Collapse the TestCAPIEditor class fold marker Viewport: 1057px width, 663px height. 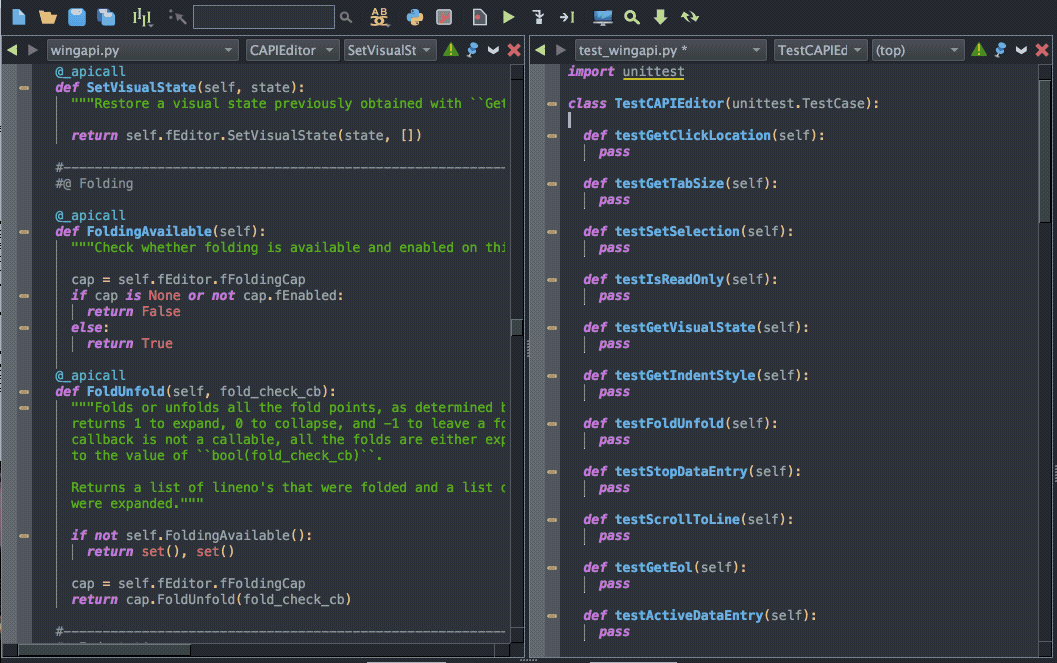point(552,104)
